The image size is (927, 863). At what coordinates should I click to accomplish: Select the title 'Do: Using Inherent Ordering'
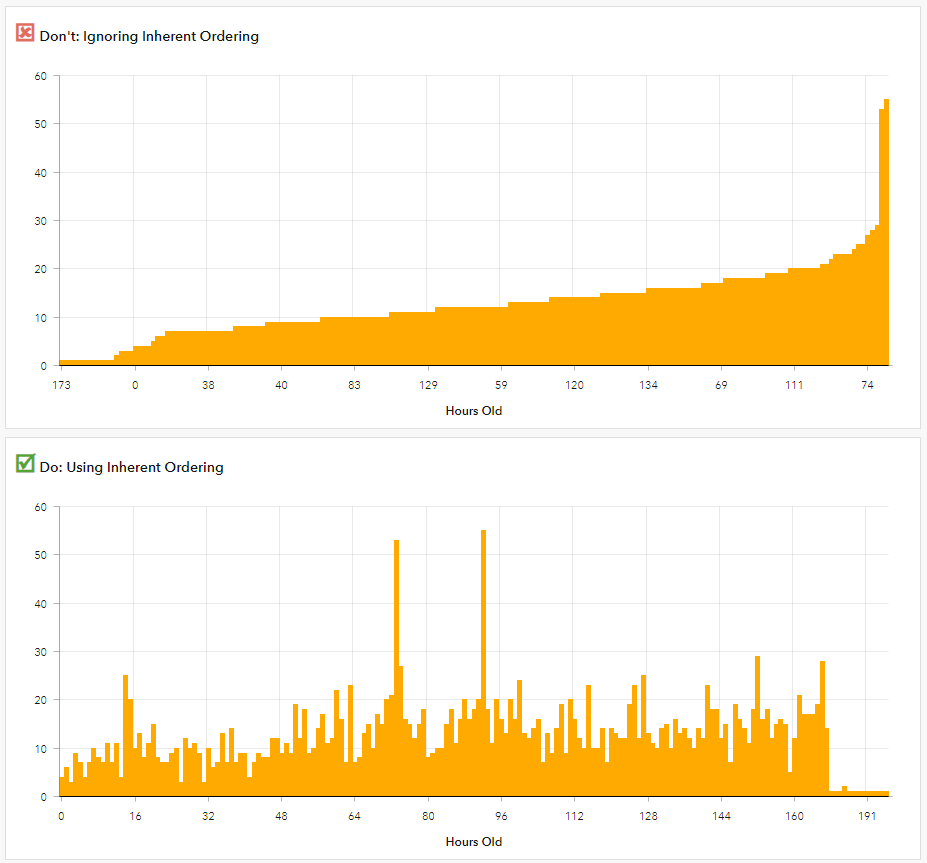(133, 467)
